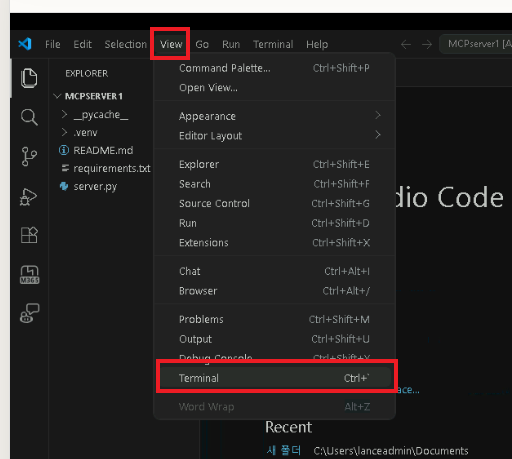Select Search in the View menu

(x=275, y=184)
